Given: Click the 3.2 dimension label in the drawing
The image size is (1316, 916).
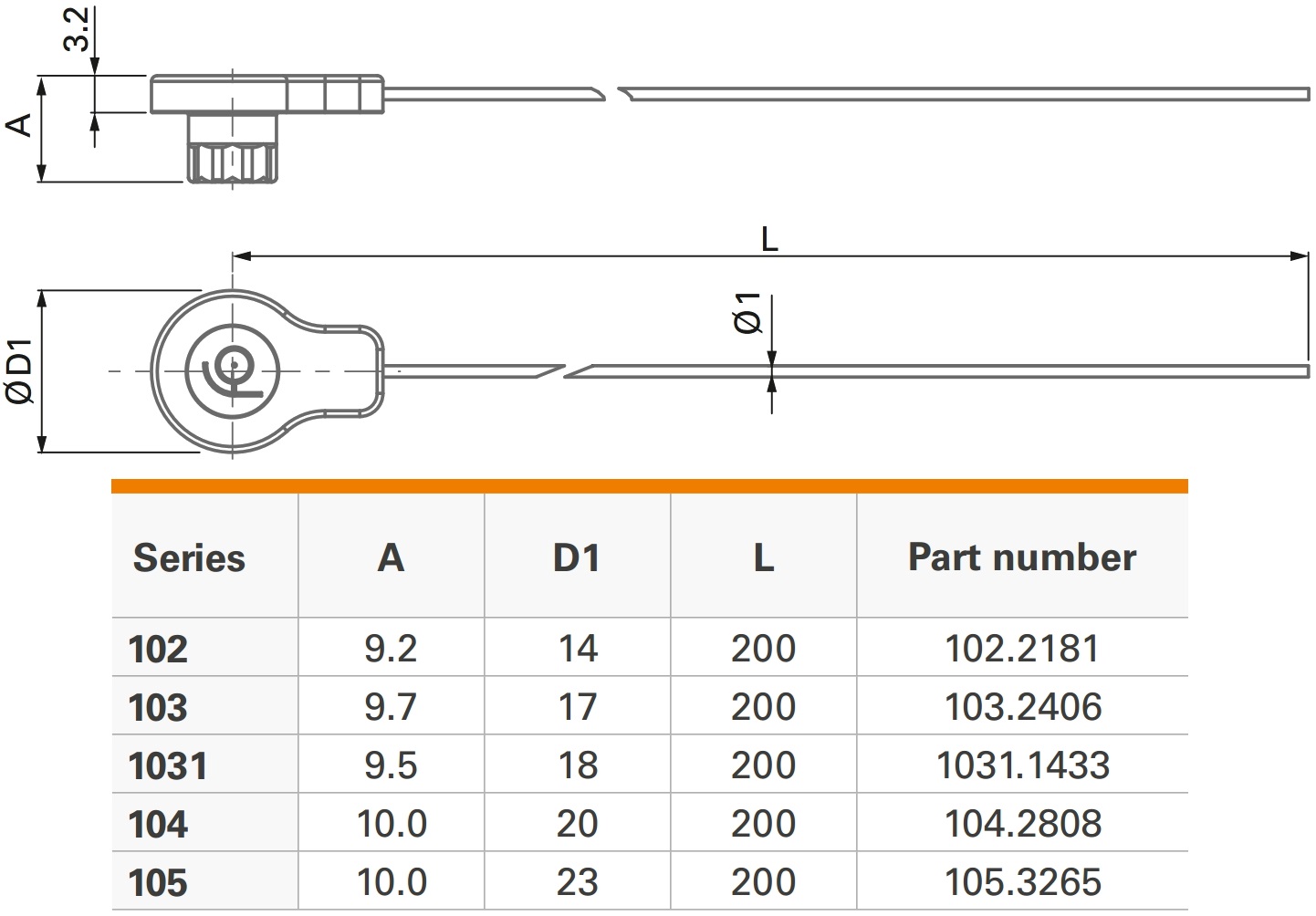Looking at the screenshot, I should point(78,29).
